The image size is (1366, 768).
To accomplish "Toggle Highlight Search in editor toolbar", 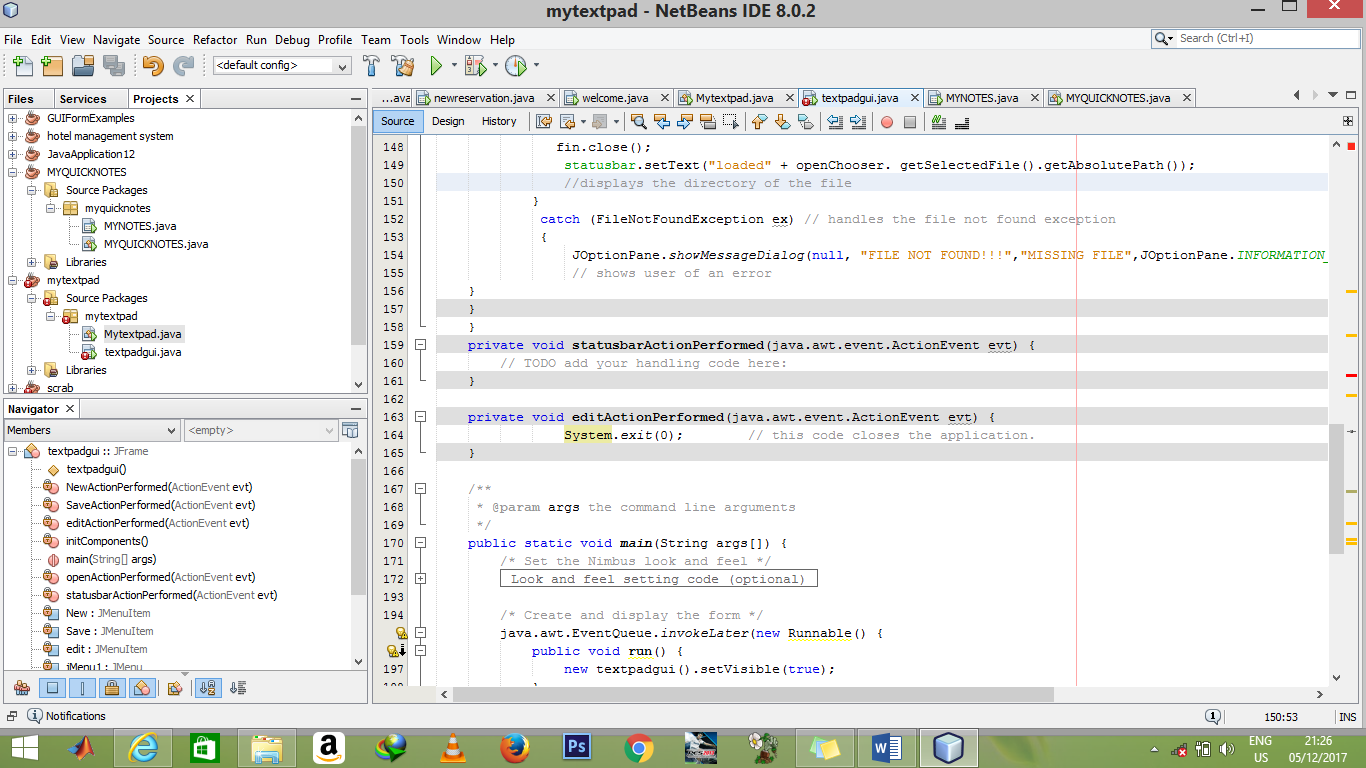I will 708,122.
